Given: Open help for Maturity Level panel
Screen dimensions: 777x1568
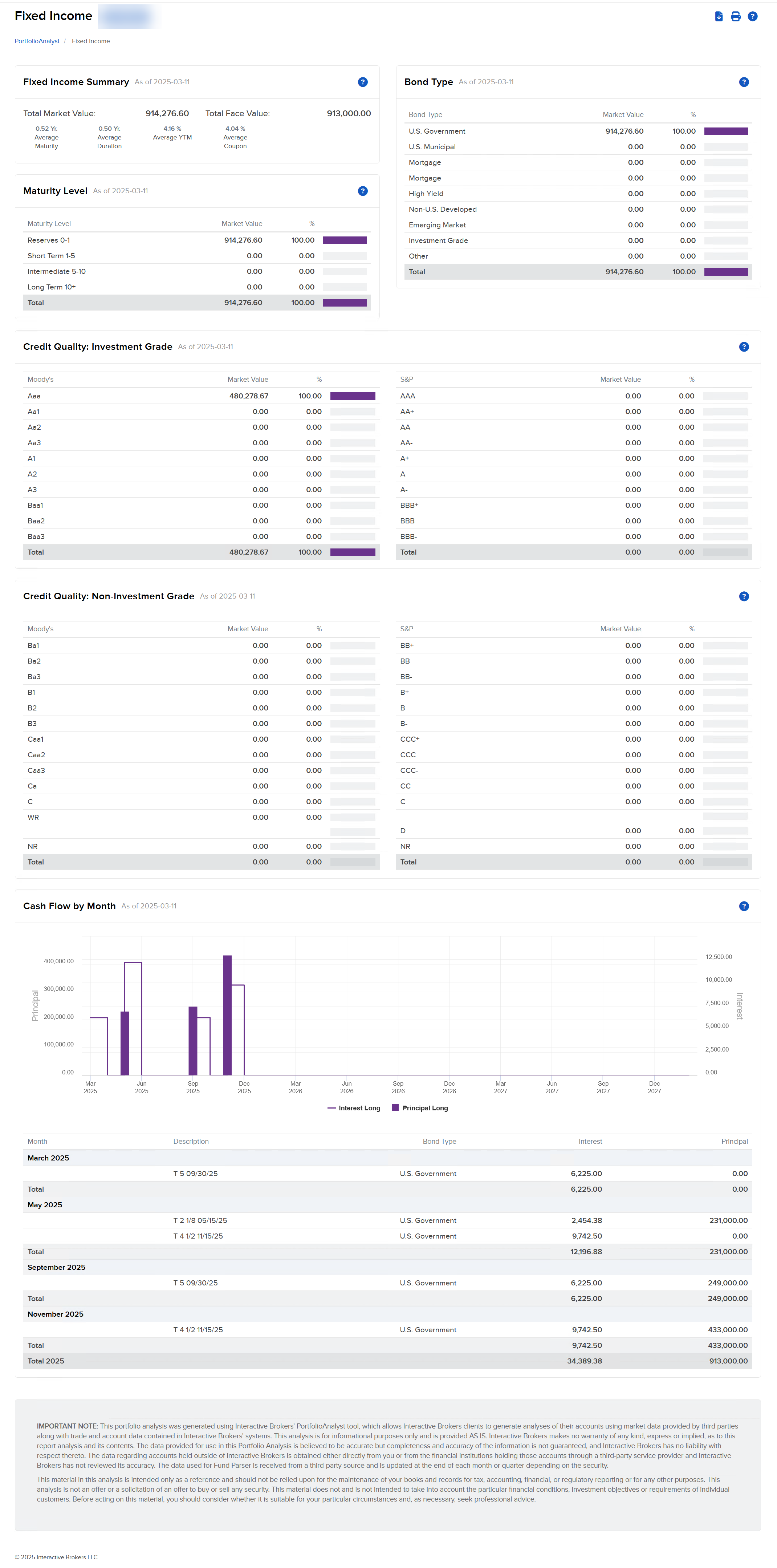Looking at the screenshot, I should click(x=363, y=191).
